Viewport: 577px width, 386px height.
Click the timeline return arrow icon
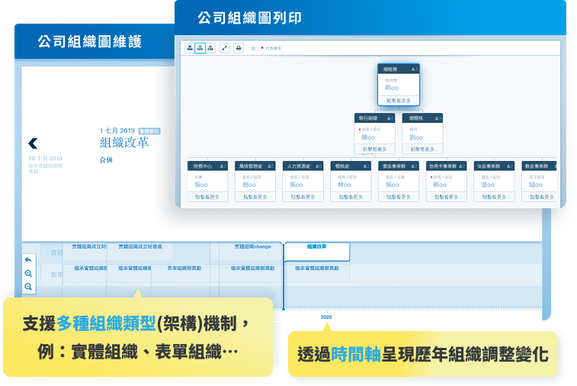tap(28, 260)
